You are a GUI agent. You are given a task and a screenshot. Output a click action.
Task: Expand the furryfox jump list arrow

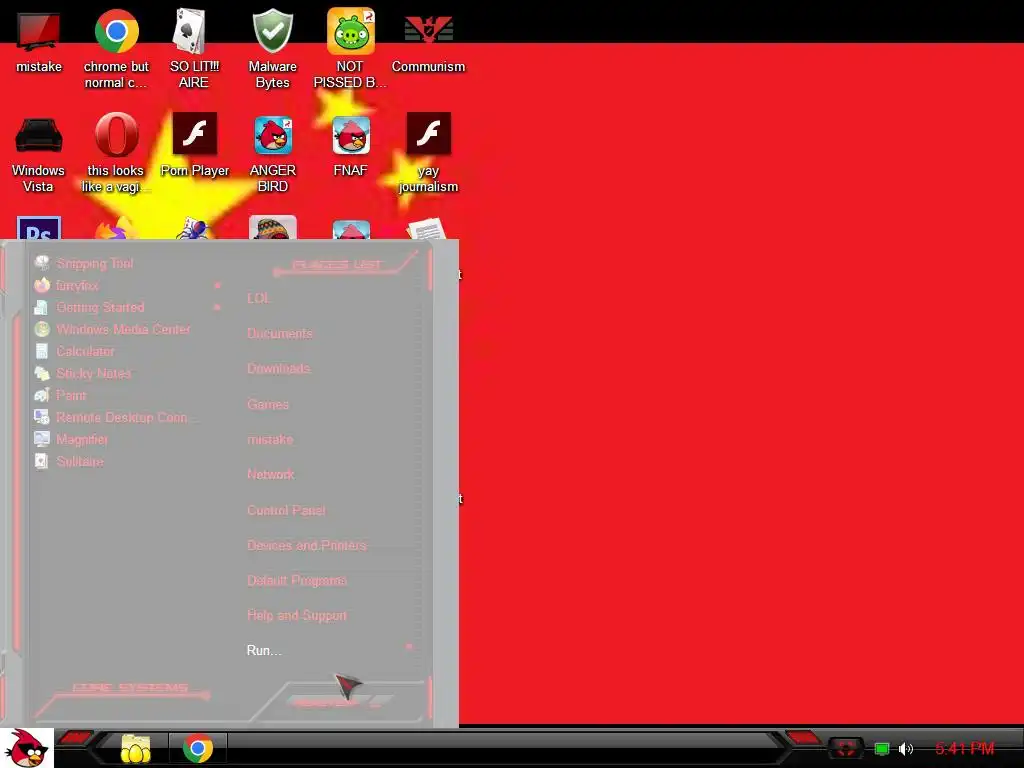click(217, 285)
